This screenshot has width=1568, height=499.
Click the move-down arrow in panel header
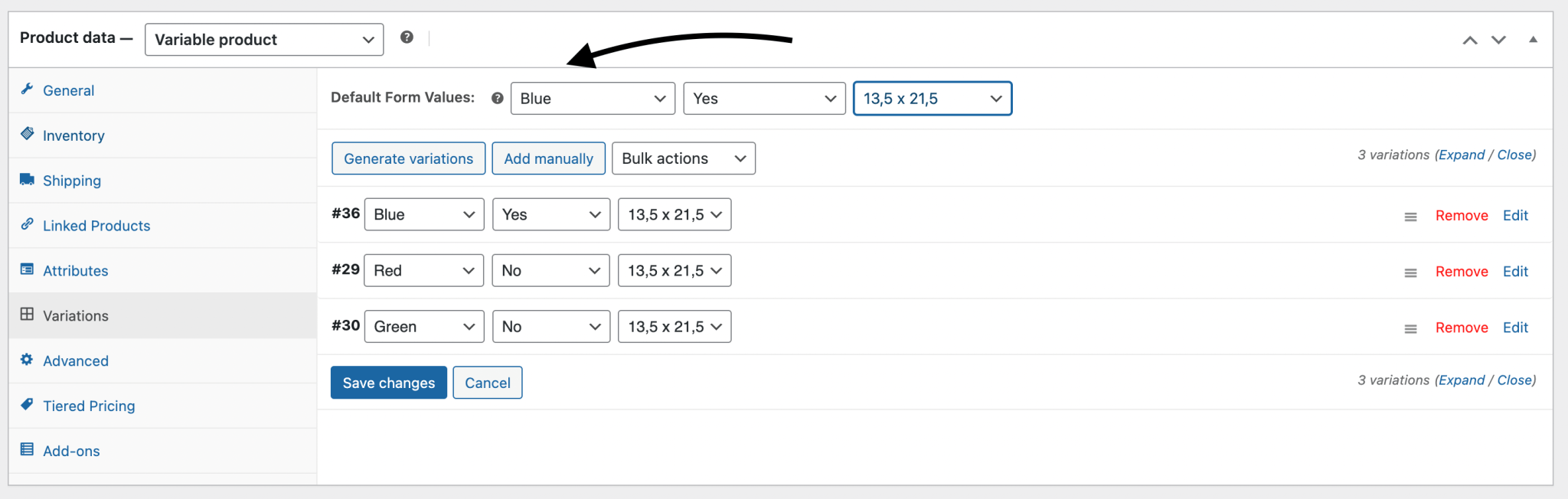[x=1498, y=40]
